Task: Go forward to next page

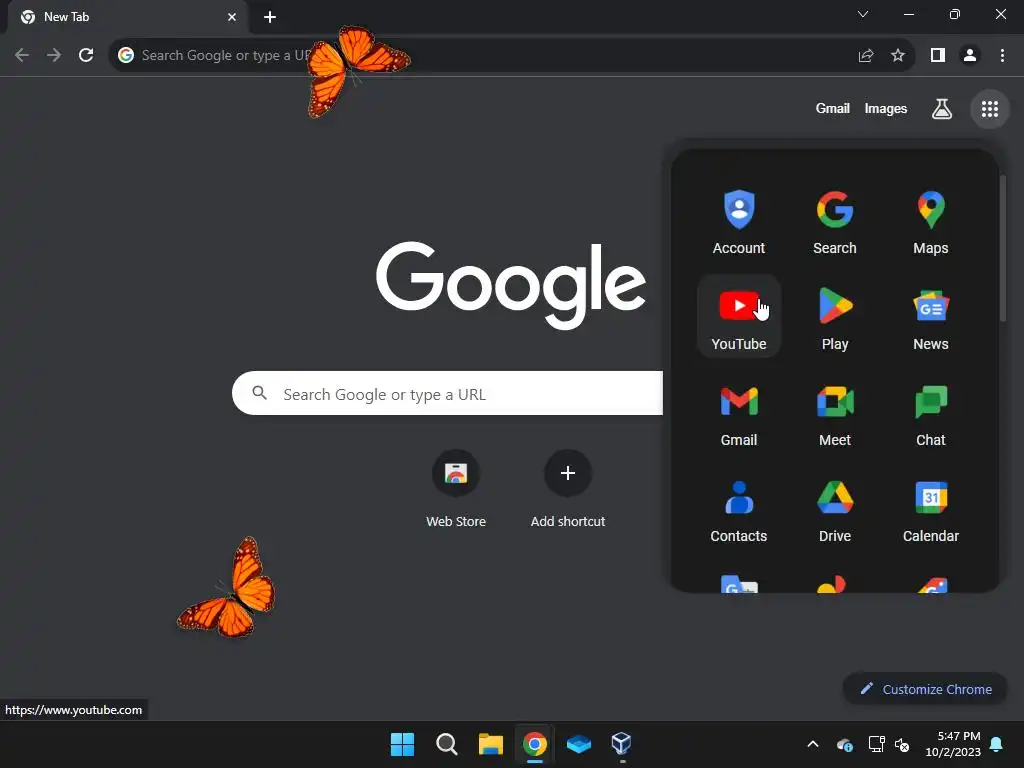Action: (x=54, y=56)
